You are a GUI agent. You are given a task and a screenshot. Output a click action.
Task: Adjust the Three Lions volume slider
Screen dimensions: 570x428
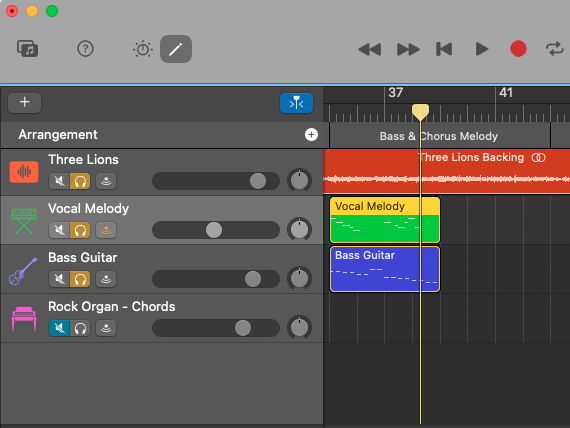click(216, 181)
